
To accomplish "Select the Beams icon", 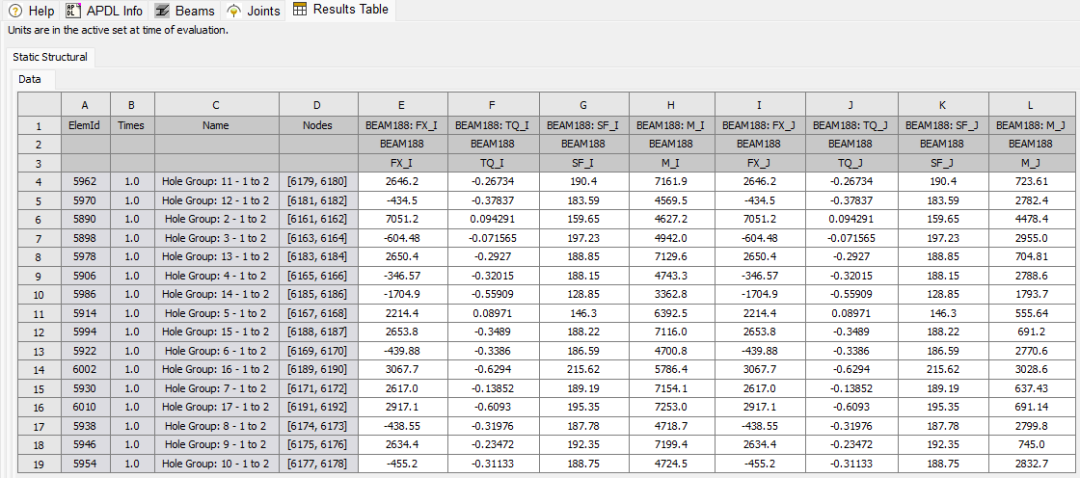I will [162, 10].
